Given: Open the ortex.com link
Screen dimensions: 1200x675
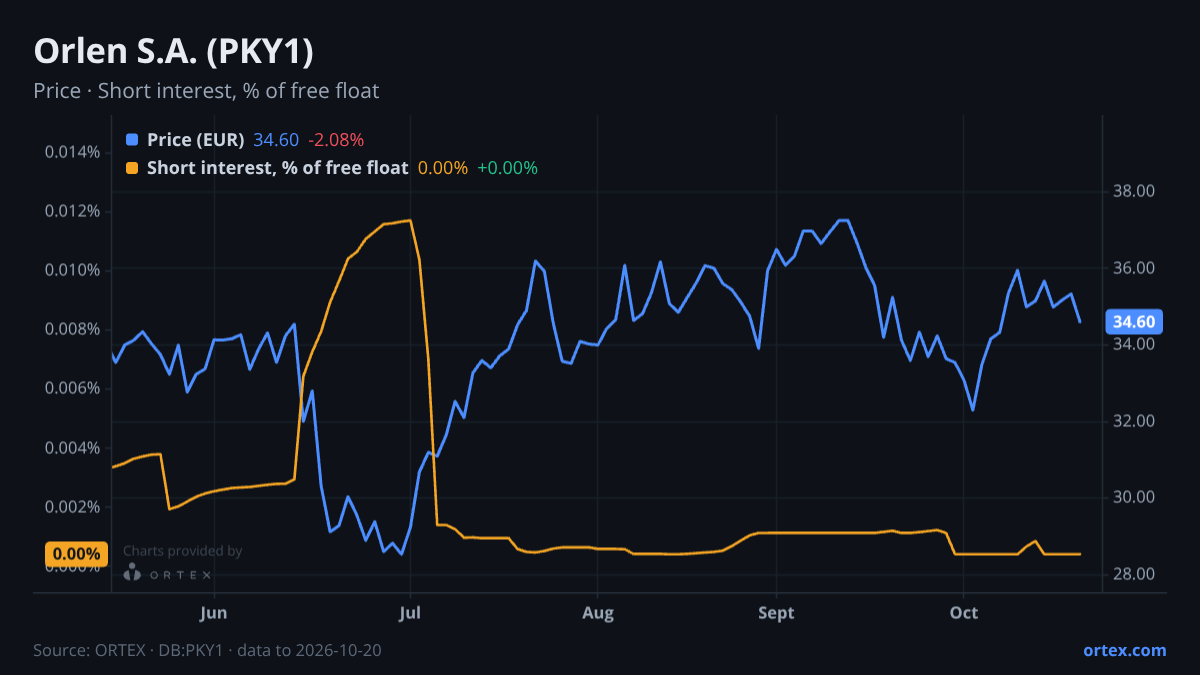Looking at the screenshot, I should 1124,650.
